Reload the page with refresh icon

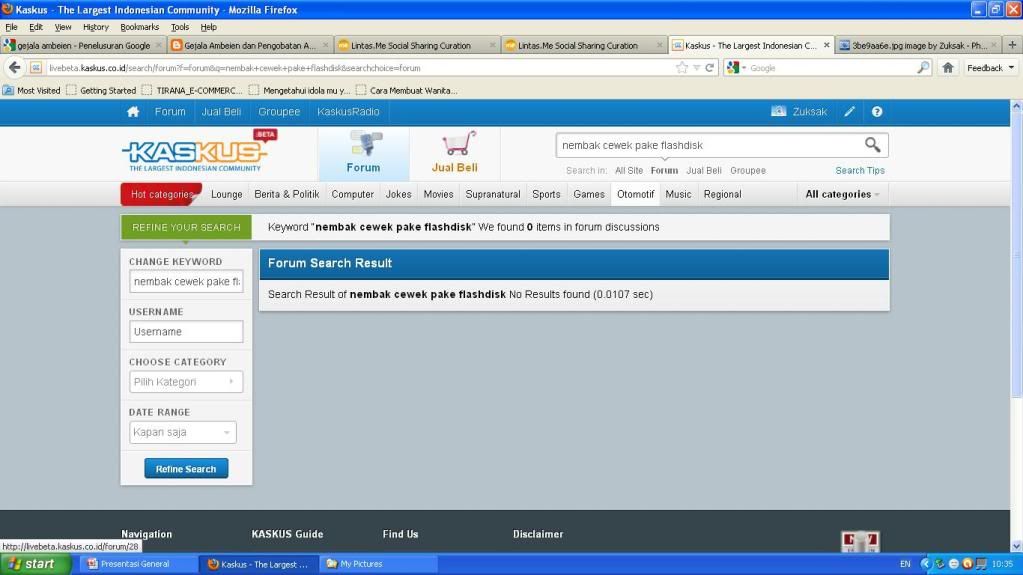click(x=709, y=68)
